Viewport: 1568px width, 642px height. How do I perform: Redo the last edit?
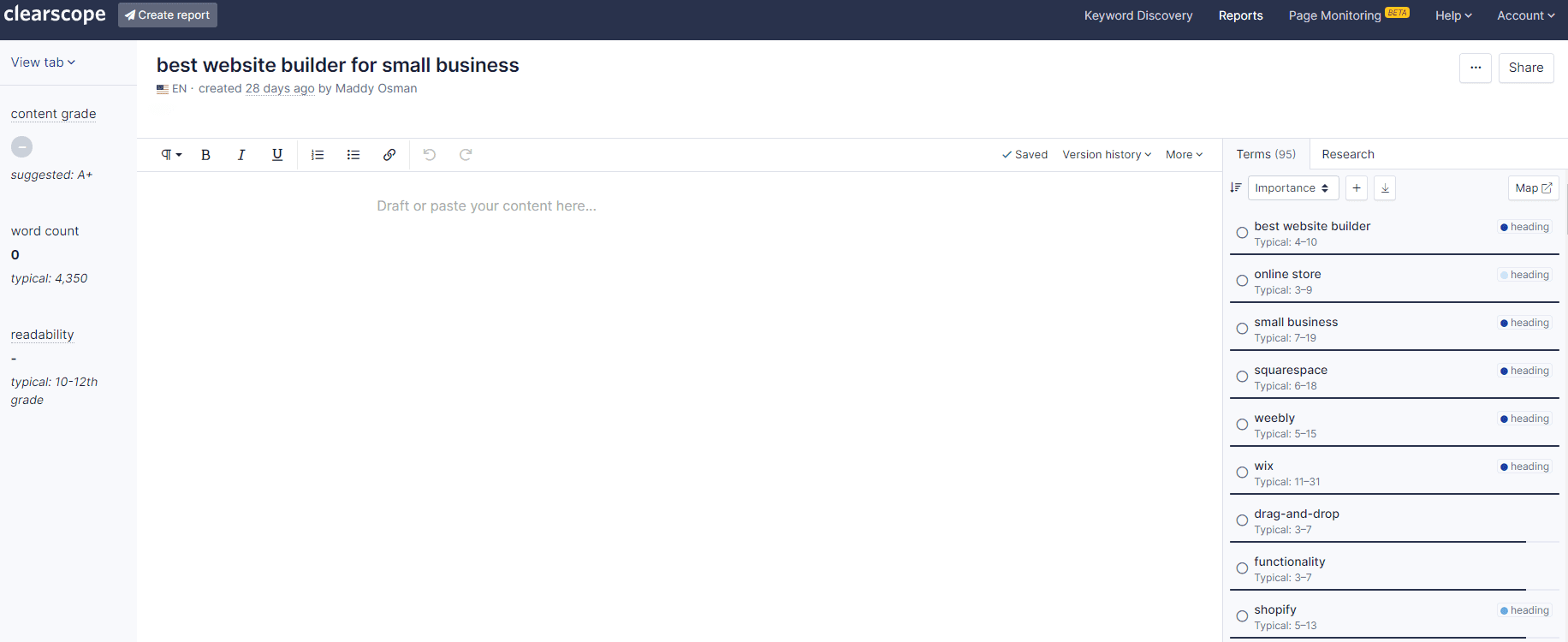pos(466,155)
